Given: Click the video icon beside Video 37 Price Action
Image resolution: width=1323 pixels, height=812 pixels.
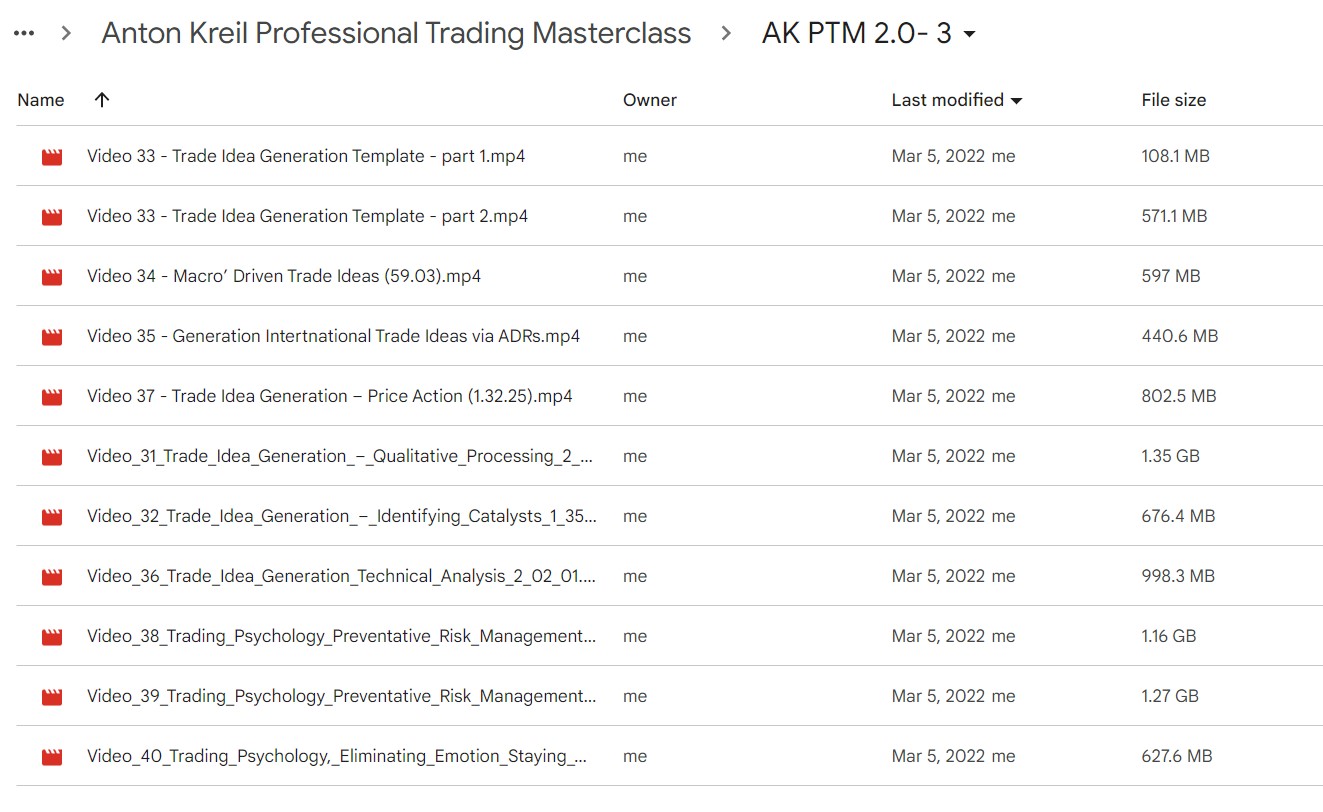Looking at the screenshot, I should click(51, 396).
